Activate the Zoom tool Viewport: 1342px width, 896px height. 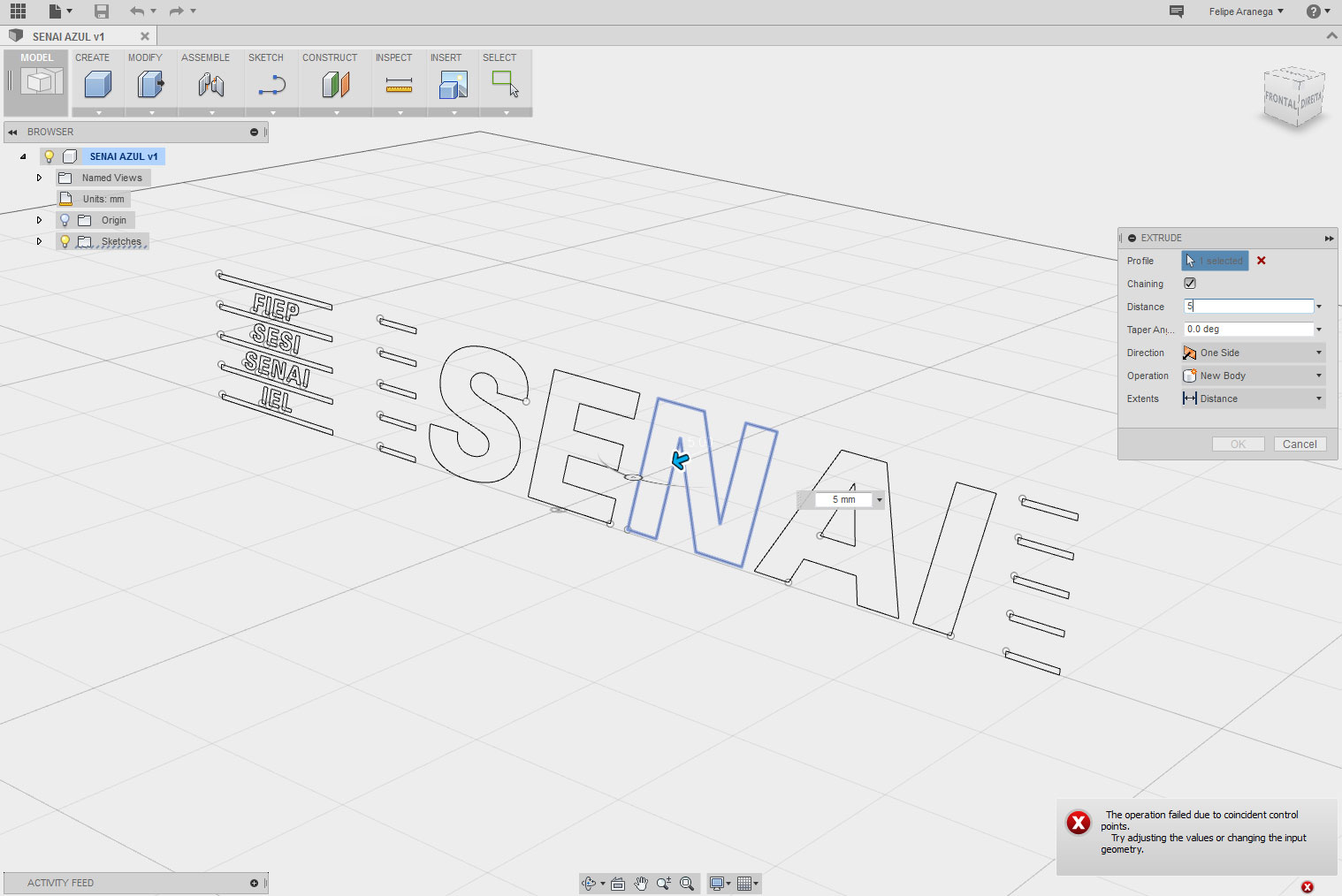[x=664, y=884]
